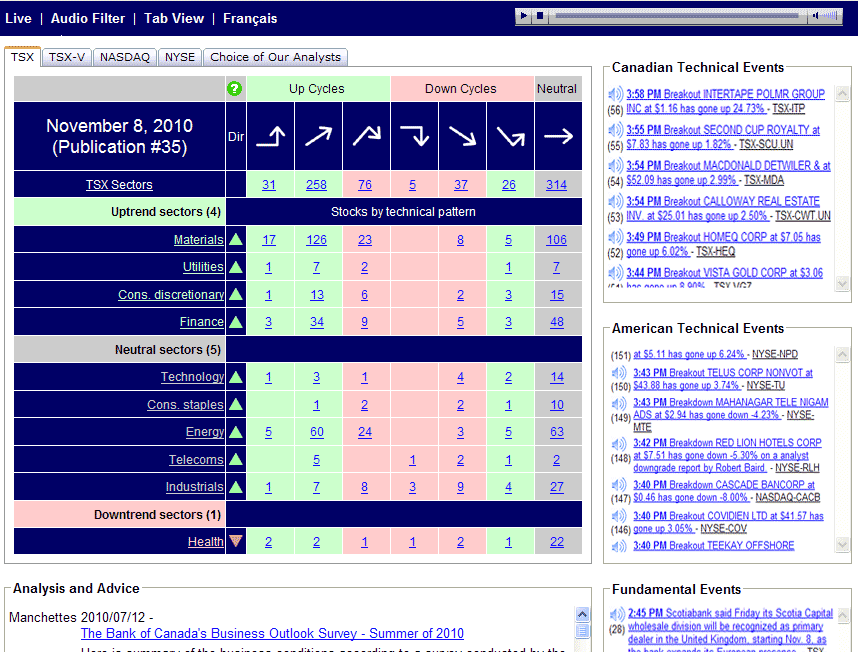Click the right-then-down arrow cycle icon
The image size is (858, 652).
(x=414, y=136)
